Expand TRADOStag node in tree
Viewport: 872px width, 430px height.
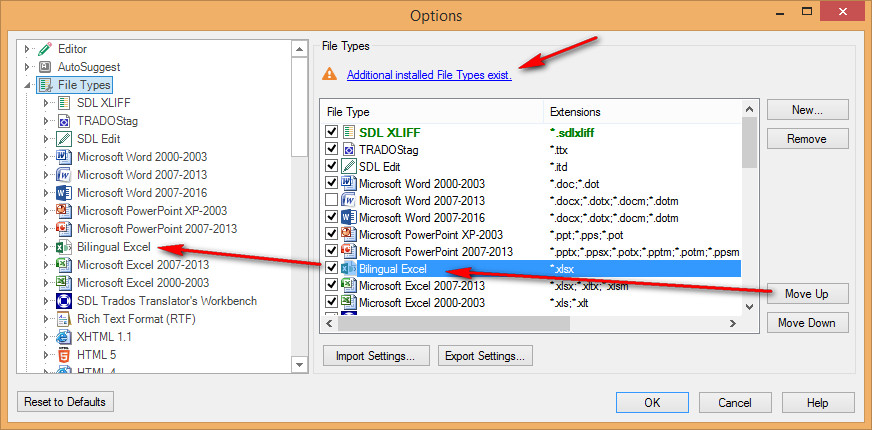tap(46, 121)
